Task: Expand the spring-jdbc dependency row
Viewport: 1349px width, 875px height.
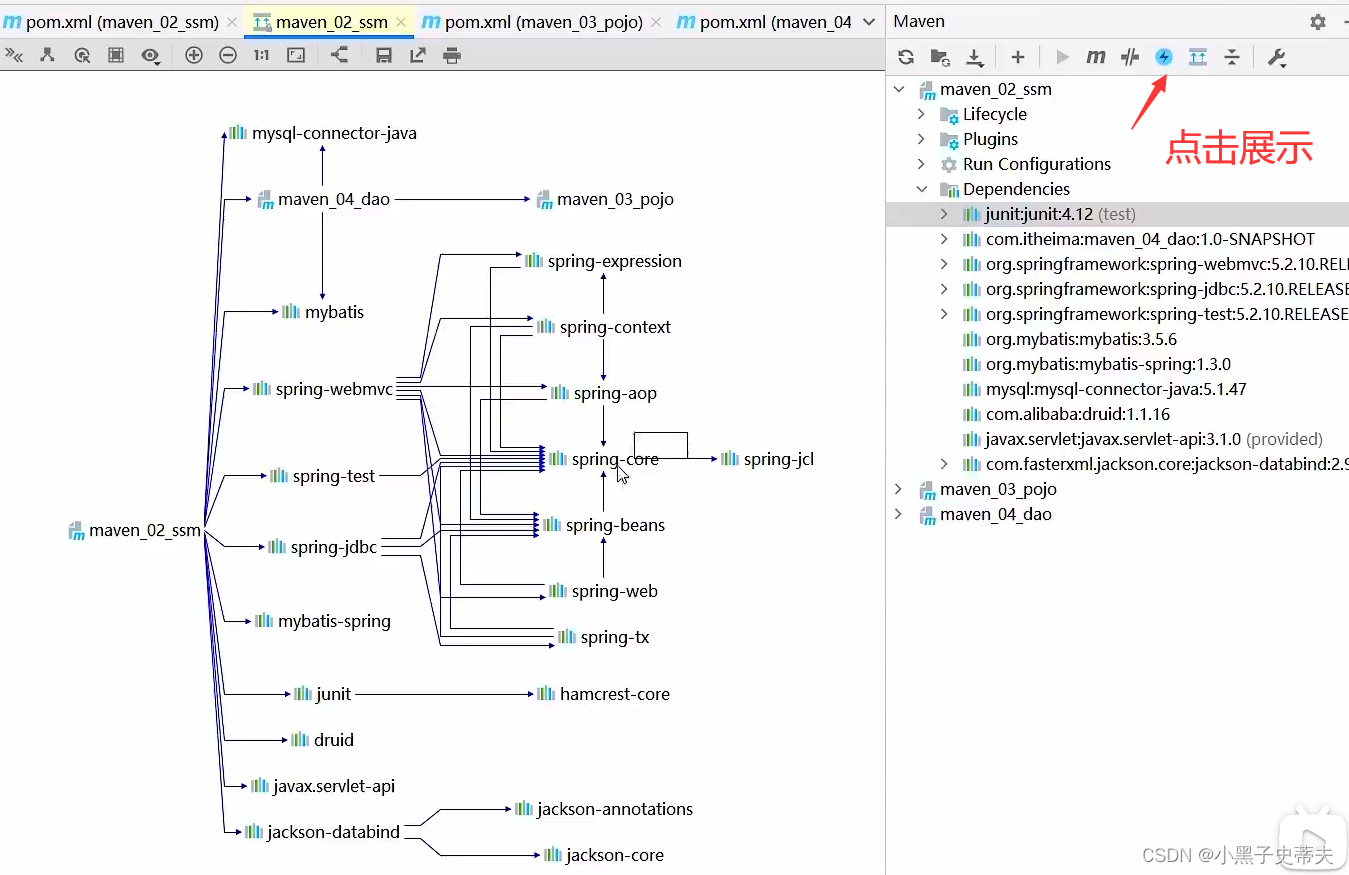Action: [x=944, y=289]
